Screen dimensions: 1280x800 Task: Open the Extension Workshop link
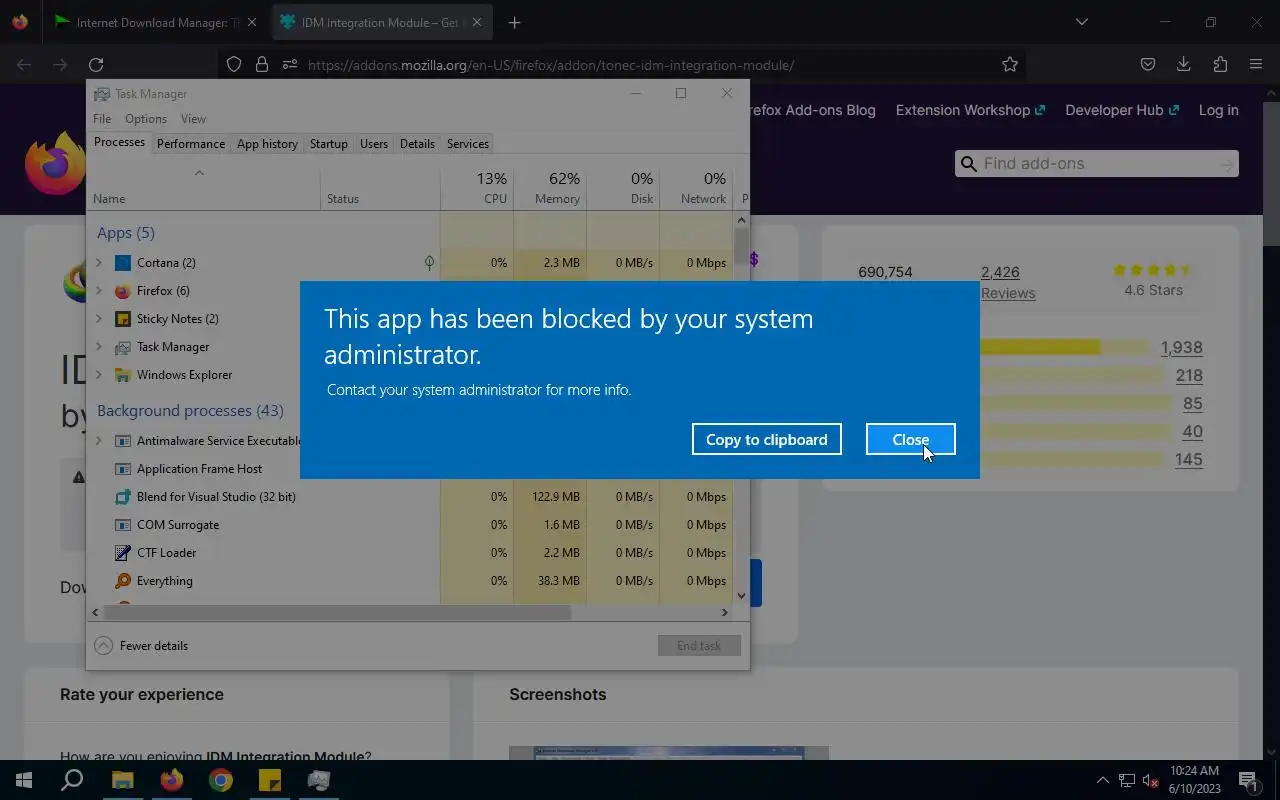pyautogui.click(x=970, y=110)
